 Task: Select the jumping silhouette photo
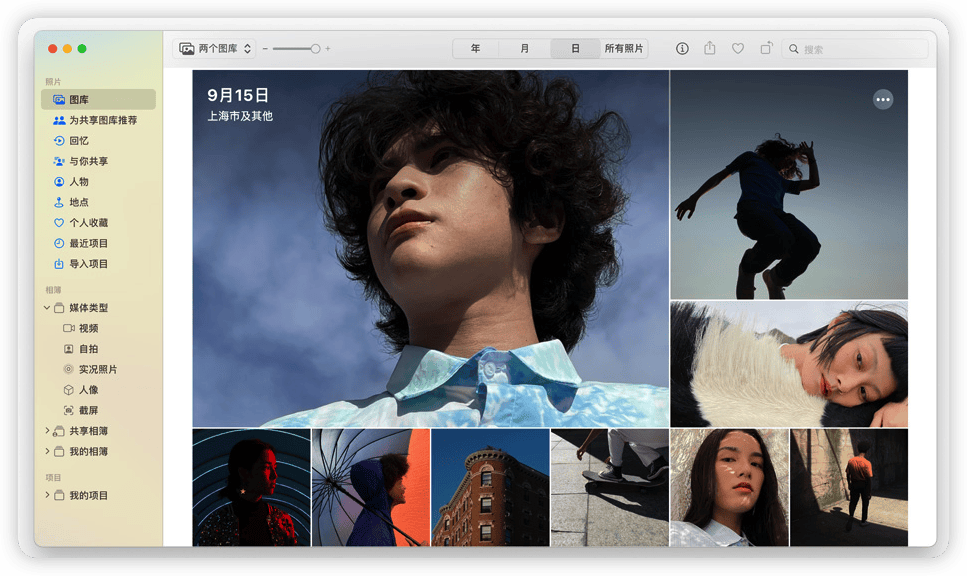pos(789,184)
